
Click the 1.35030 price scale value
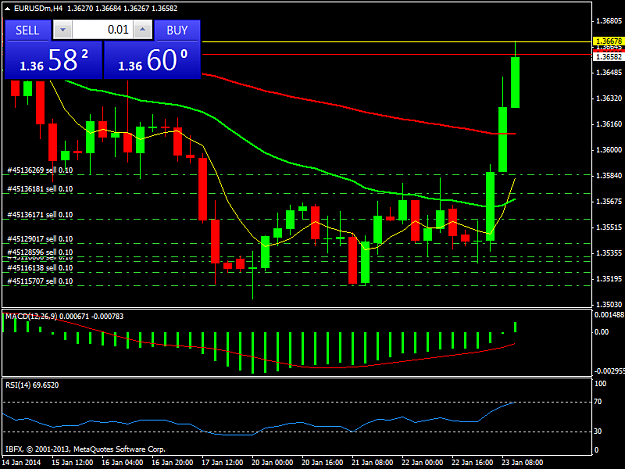click(x=609, y=304)
